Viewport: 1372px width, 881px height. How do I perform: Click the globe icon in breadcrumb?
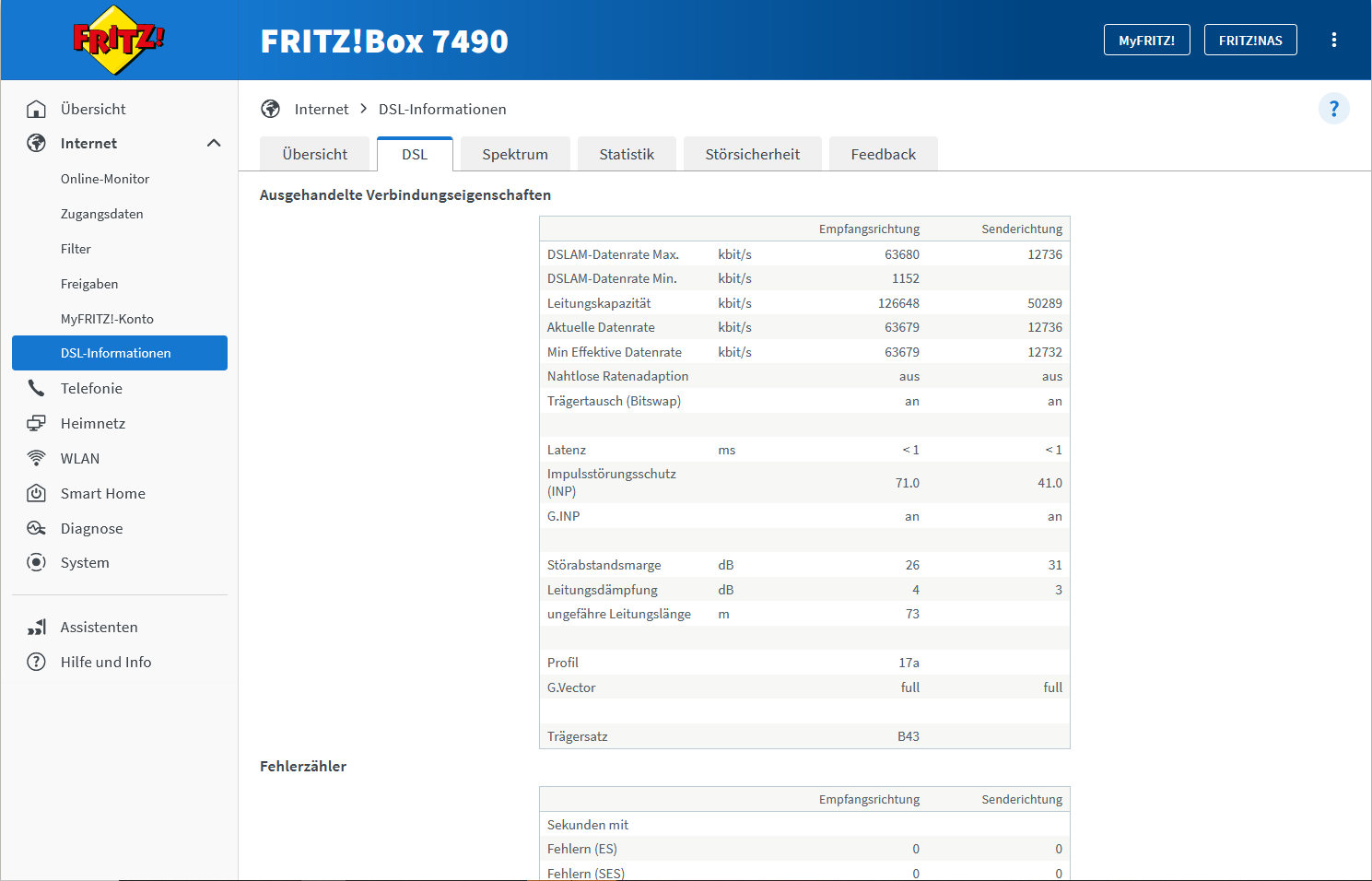point(270,109)
